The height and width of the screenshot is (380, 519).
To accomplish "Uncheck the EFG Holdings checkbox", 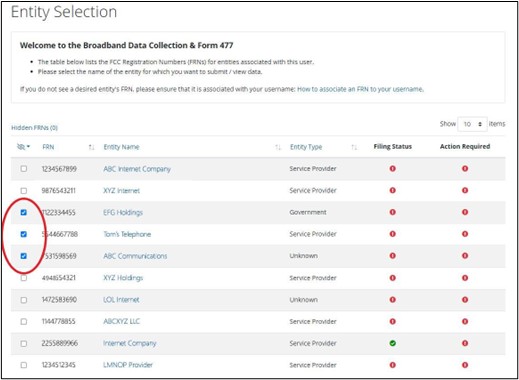I will [x=24, y=212].
